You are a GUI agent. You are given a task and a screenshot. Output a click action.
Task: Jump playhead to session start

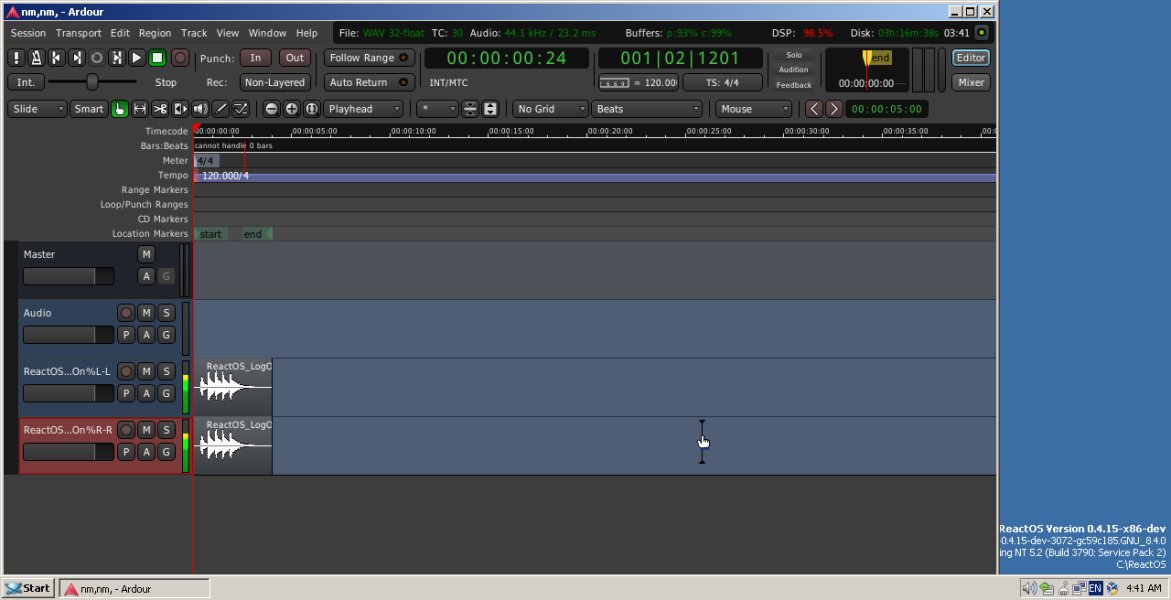56,58
